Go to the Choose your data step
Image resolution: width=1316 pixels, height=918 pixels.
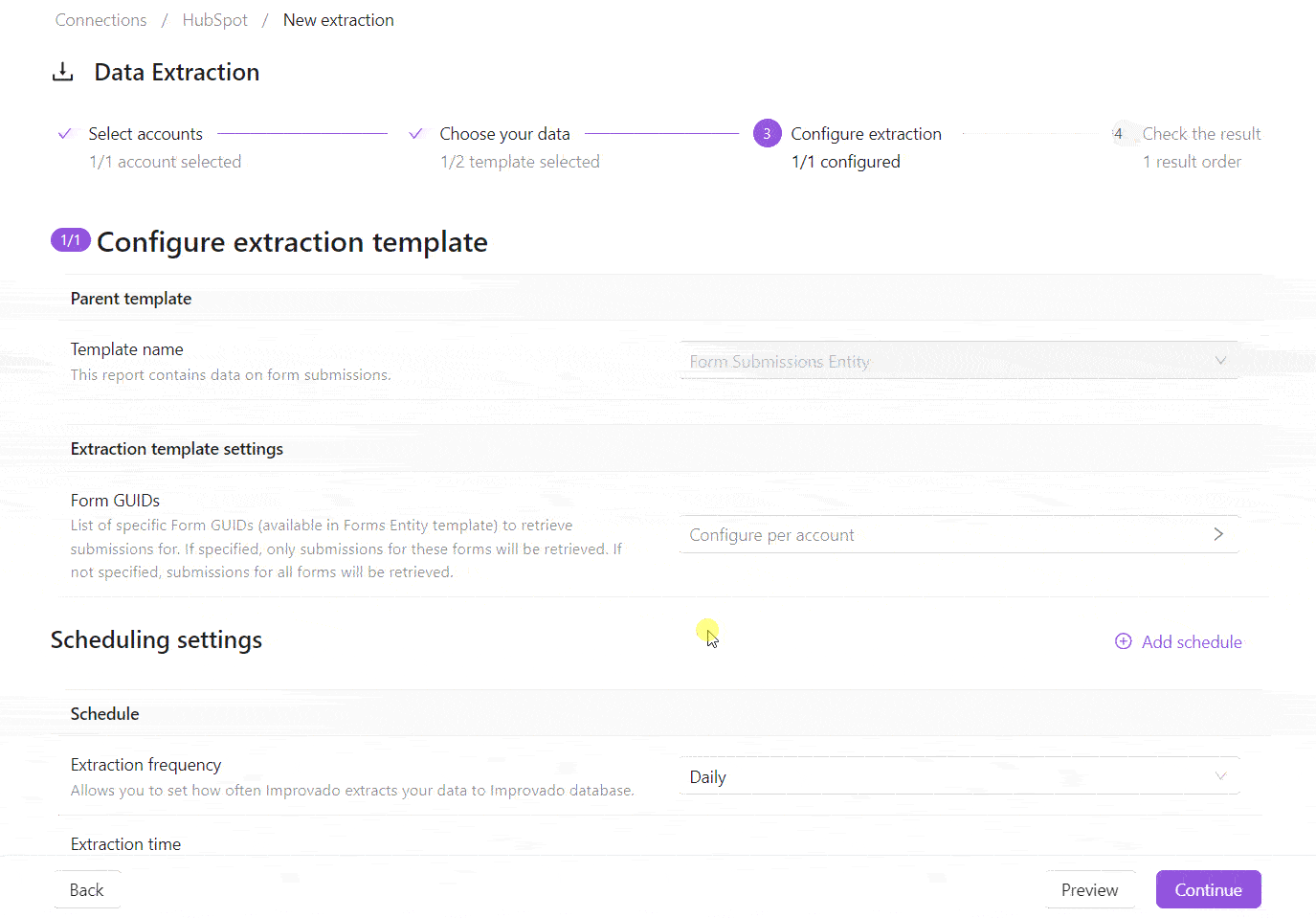pos(504,134)
